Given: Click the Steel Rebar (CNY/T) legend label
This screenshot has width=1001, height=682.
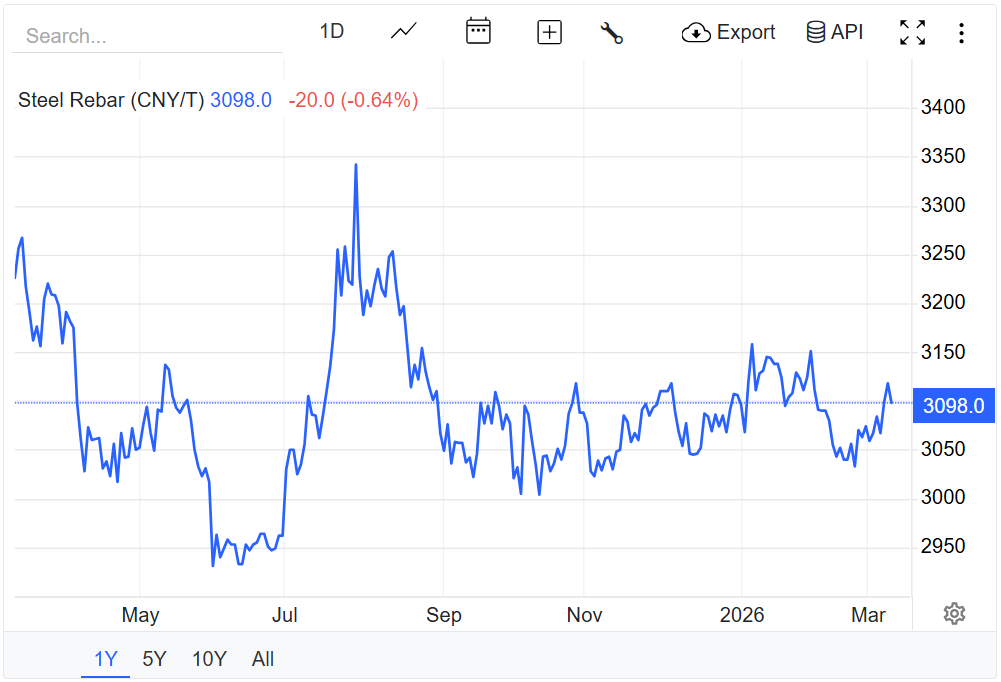Looking at the screenshot, I should [110, 100].
